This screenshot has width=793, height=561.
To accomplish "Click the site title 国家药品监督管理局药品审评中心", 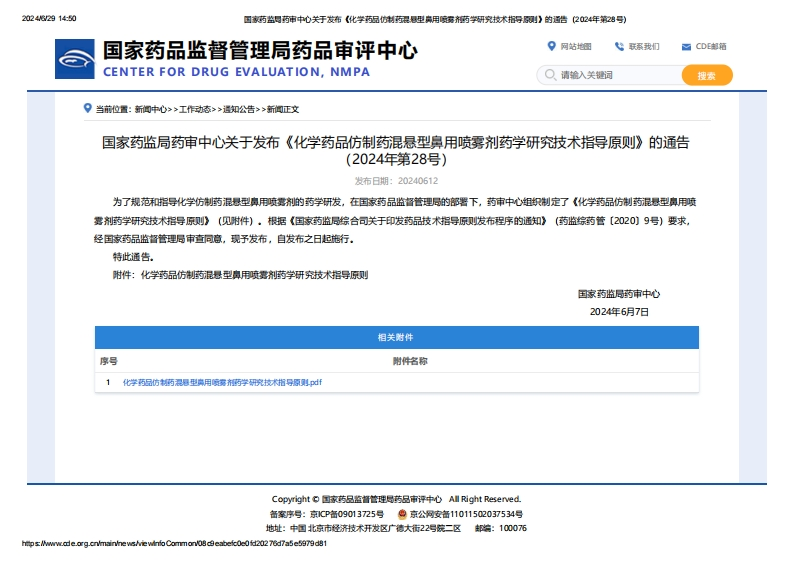I will click(260, 51).
